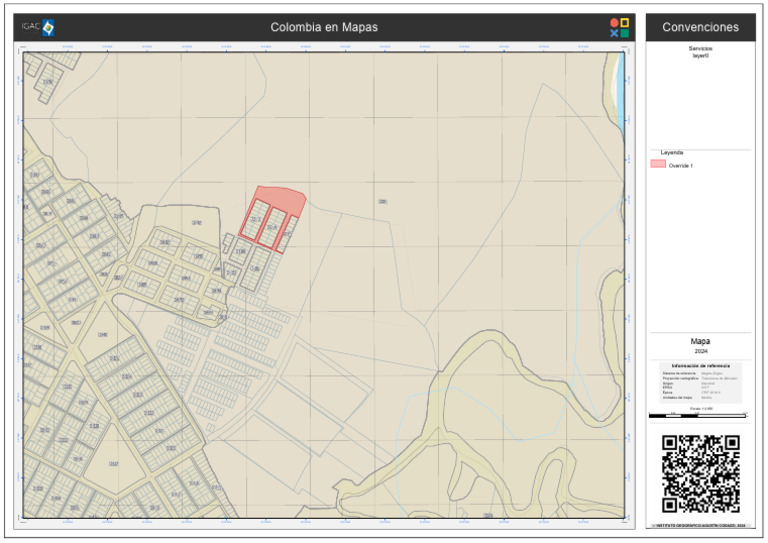Click the scale bar graphic

[x=697, y=416]
